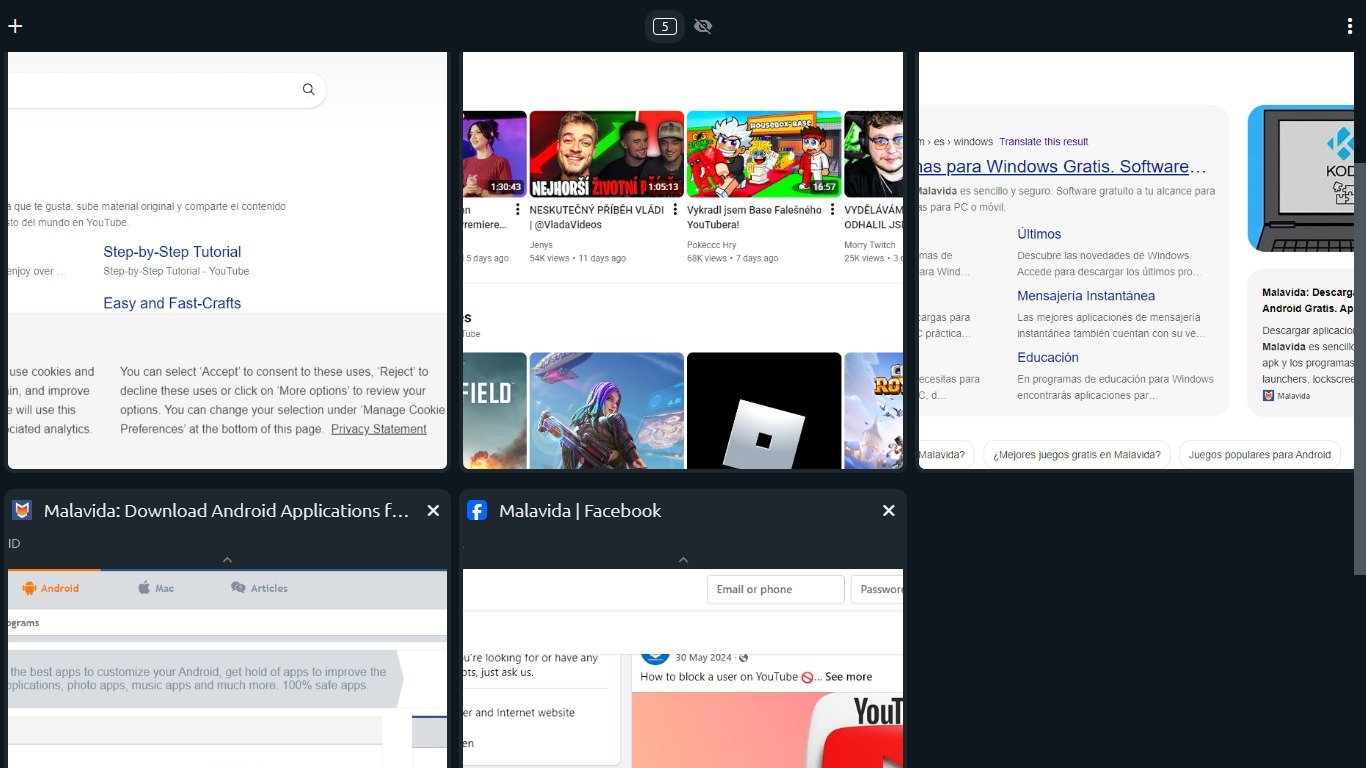This screenshot has height=768, width=1366.
Task: Switch to incognito tabs view
Action: point(703,26)
